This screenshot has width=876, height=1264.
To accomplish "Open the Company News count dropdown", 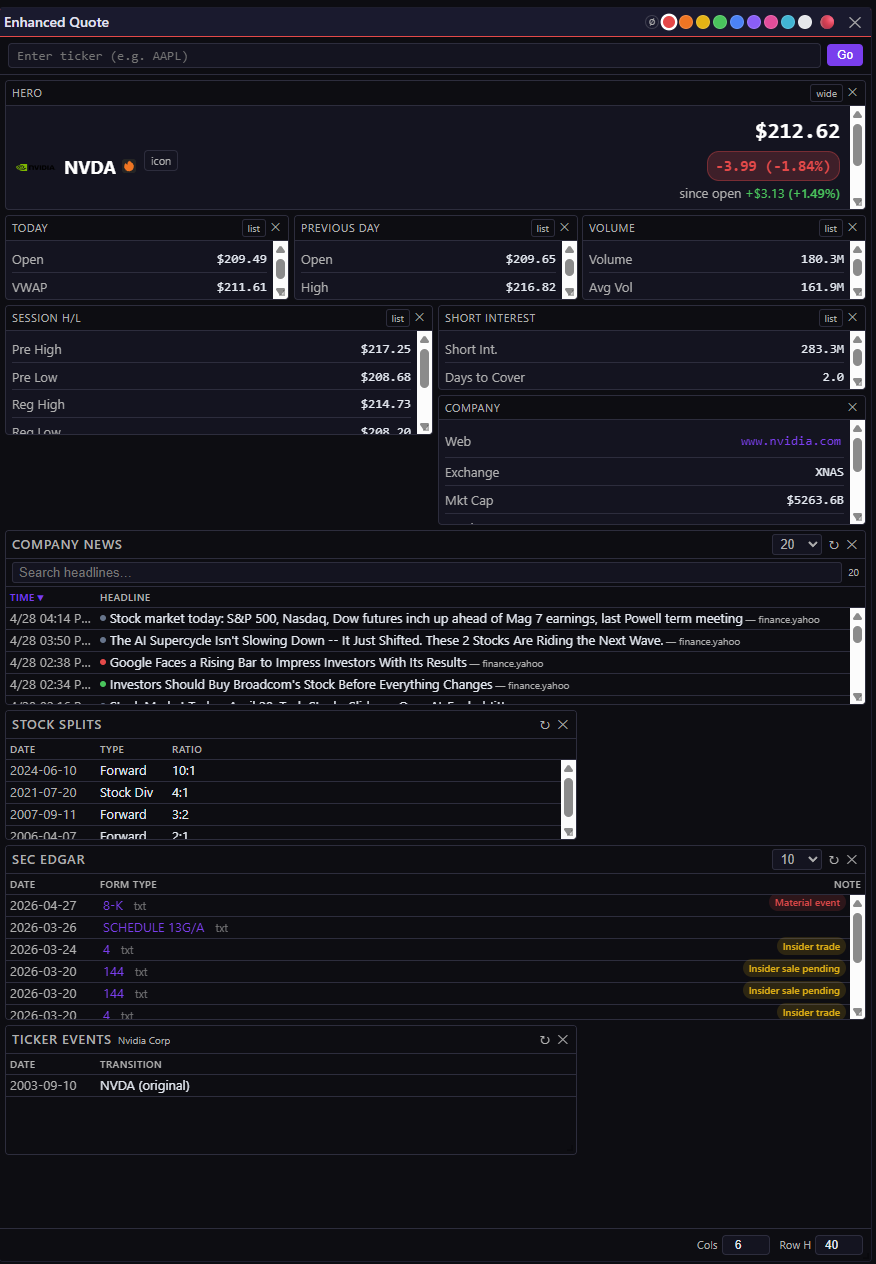I will click(x=796, y=545).
